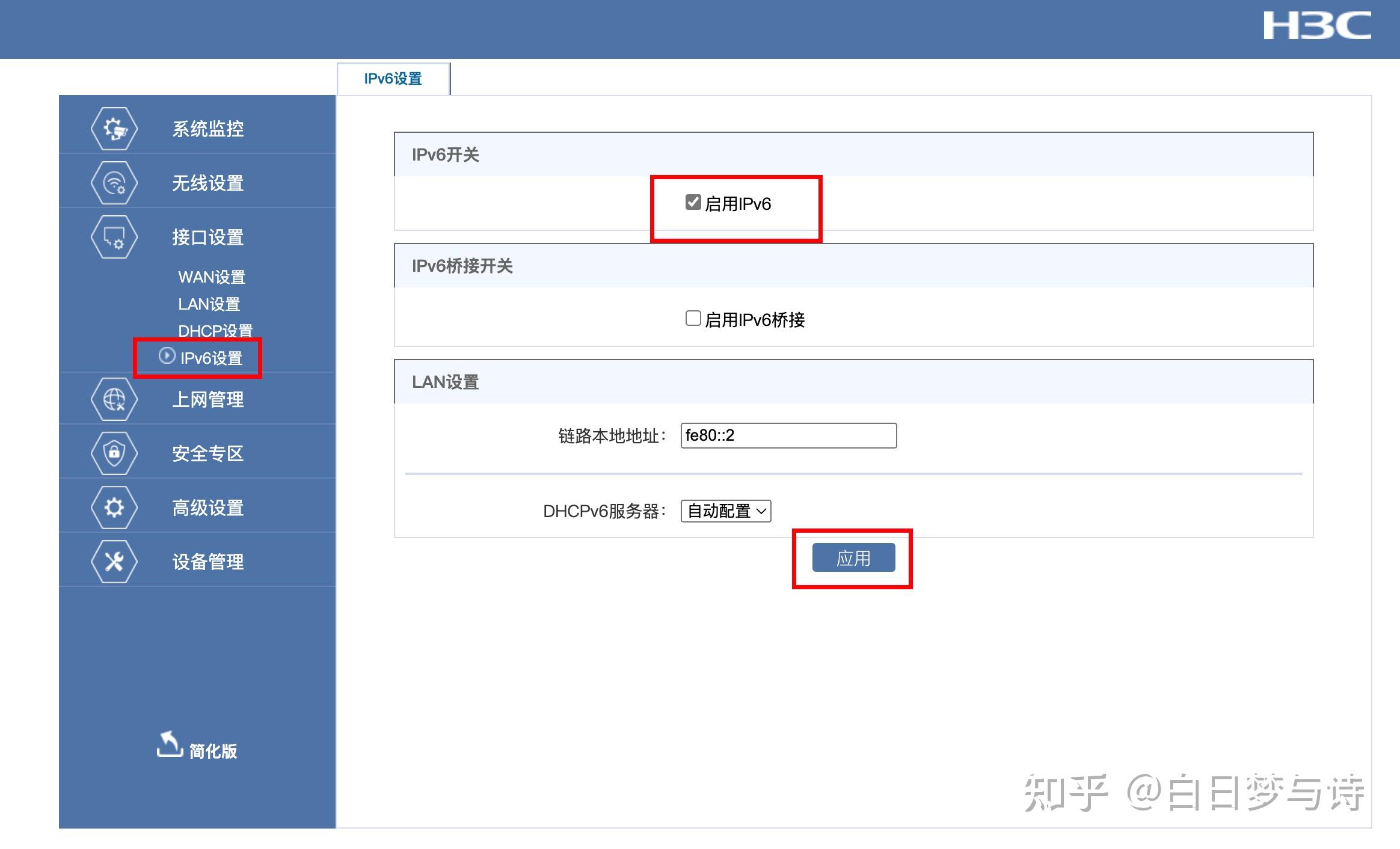
Task: Select IPv6设置 in the sidebar submenu
Action: 210,358
